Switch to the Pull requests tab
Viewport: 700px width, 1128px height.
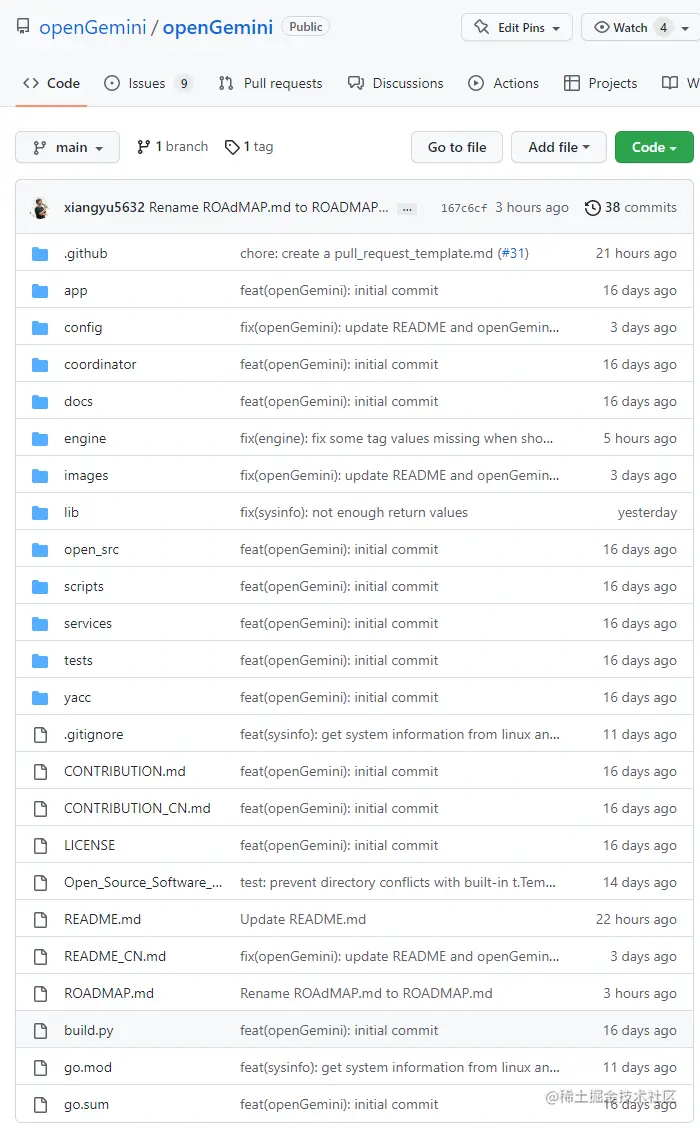271,83
